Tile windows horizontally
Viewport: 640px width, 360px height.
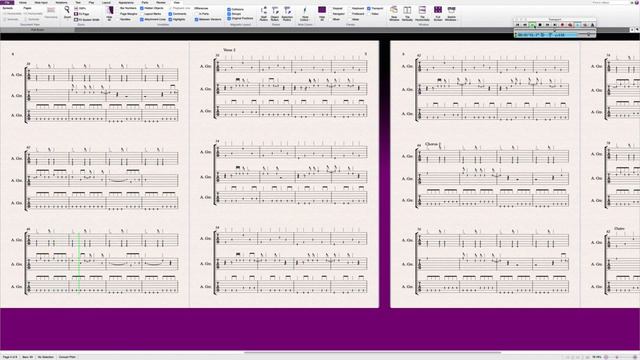pos(422,13)
